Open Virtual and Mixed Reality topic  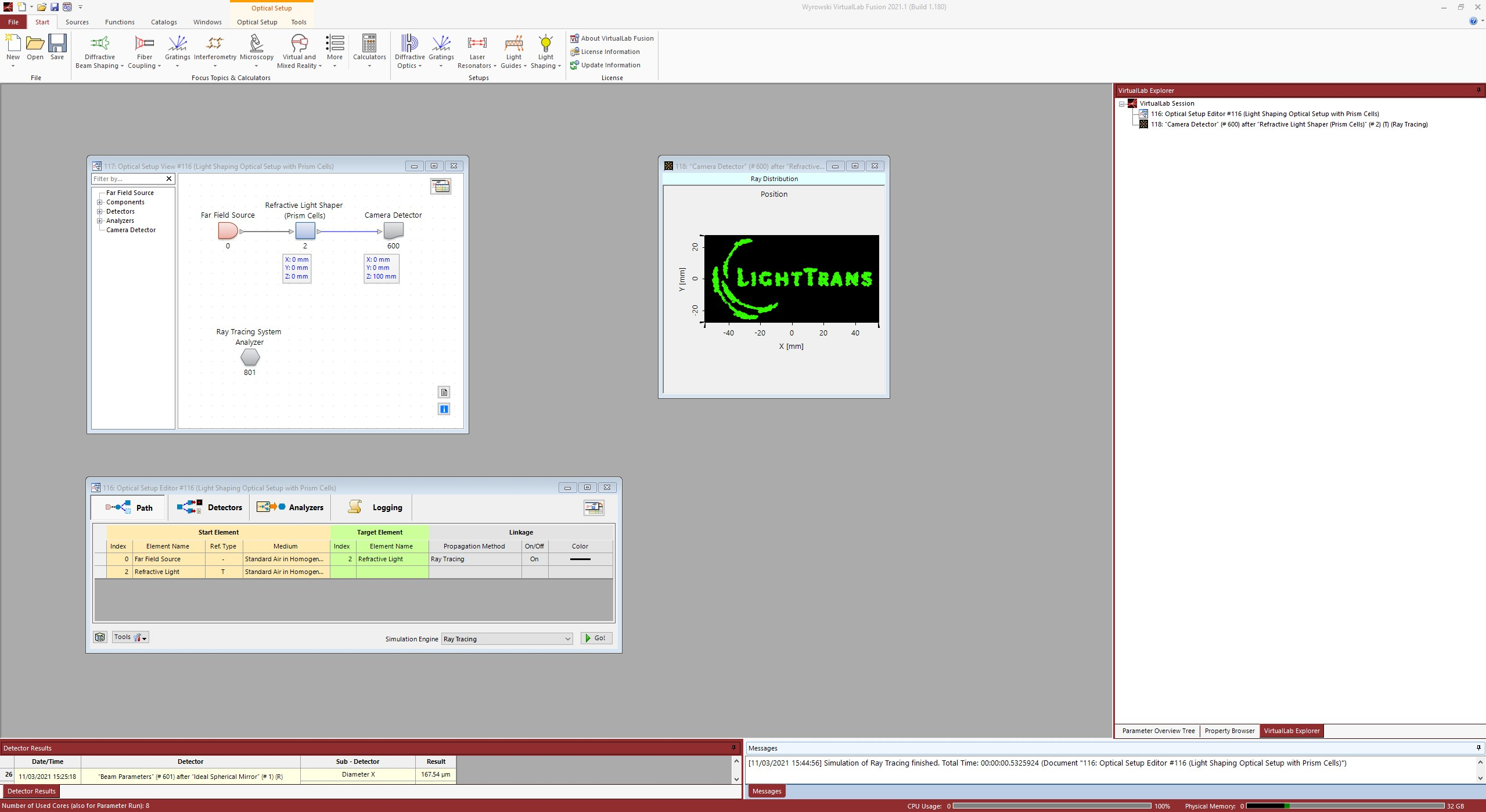299,52
